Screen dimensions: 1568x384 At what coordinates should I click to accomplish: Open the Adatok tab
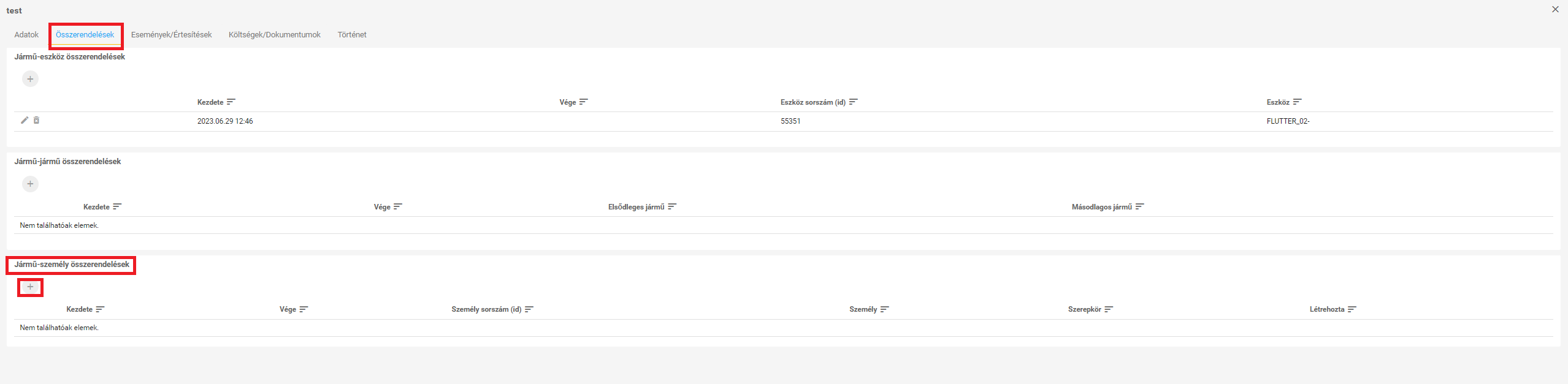(26, 35)
